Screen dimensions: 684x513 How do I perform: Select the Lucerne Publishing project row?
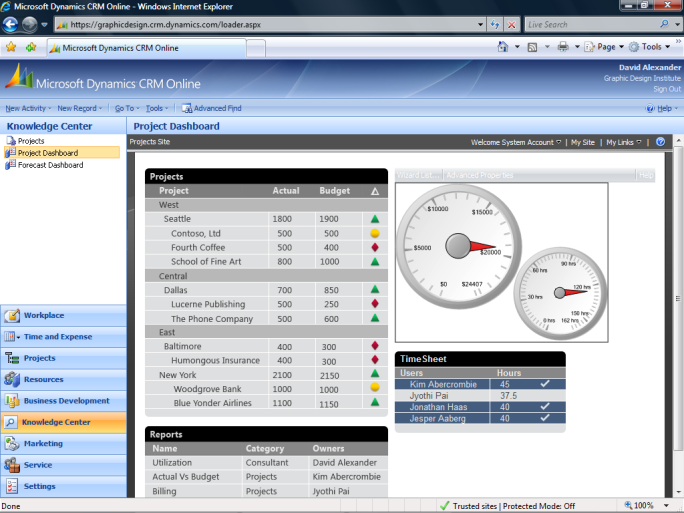[x=266, y=304]
